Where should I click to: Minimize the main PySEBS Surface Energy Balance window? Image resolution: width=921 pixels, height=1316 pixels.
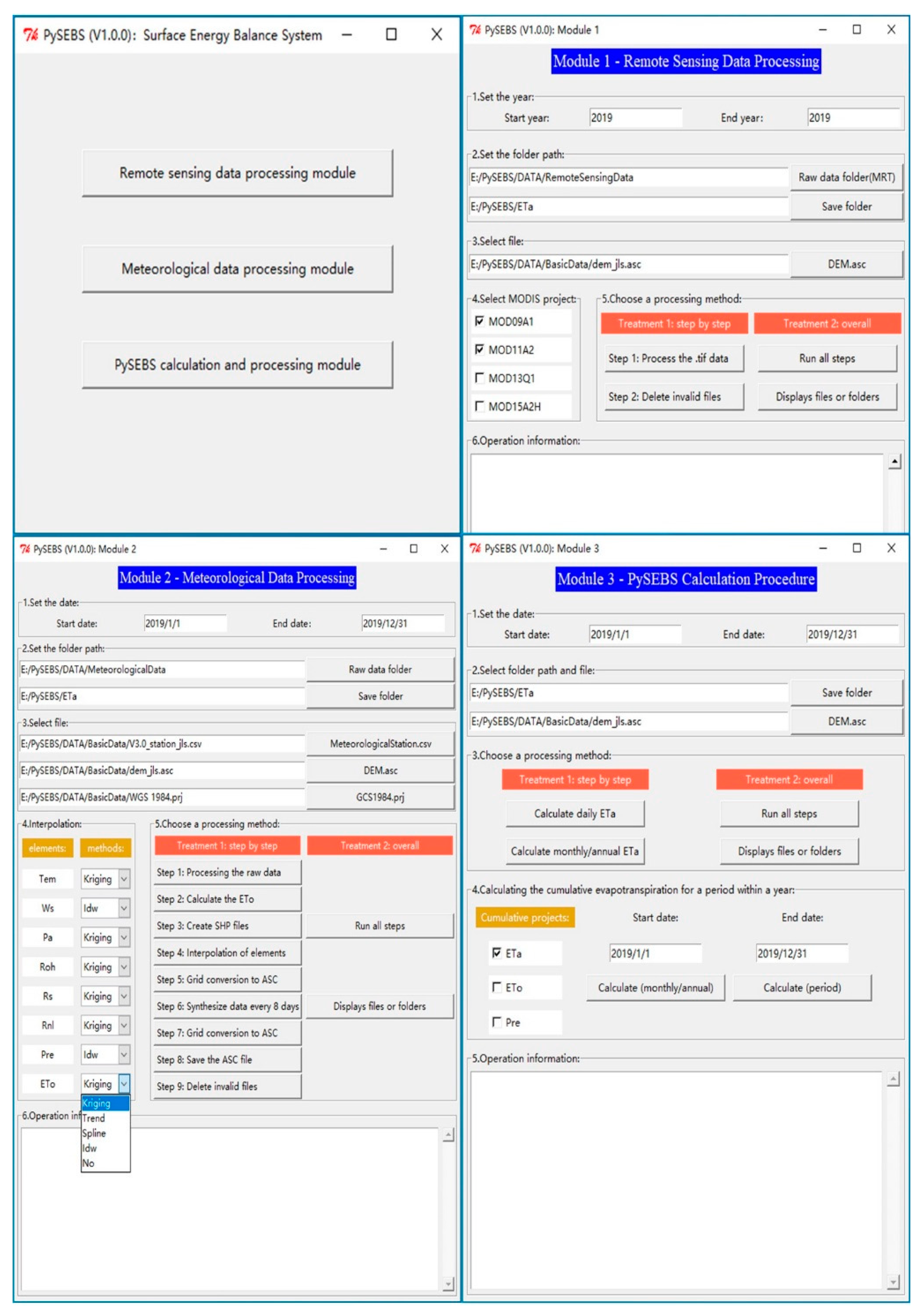click(x=347, y=35)
